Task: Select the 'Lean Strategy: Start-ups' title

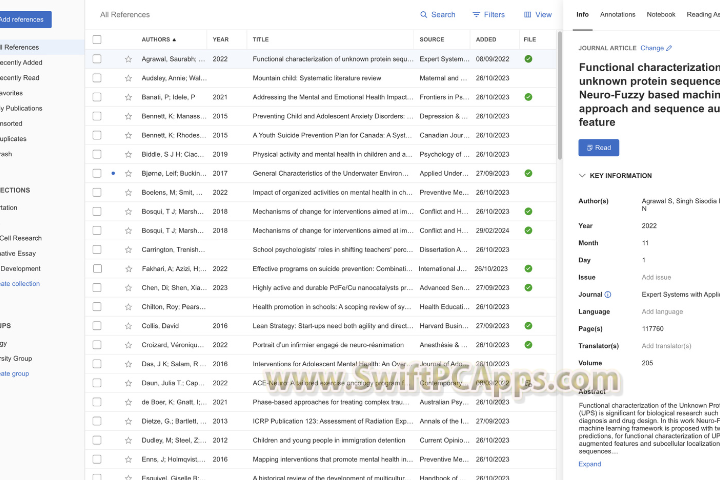Action: tap(332, 326)
